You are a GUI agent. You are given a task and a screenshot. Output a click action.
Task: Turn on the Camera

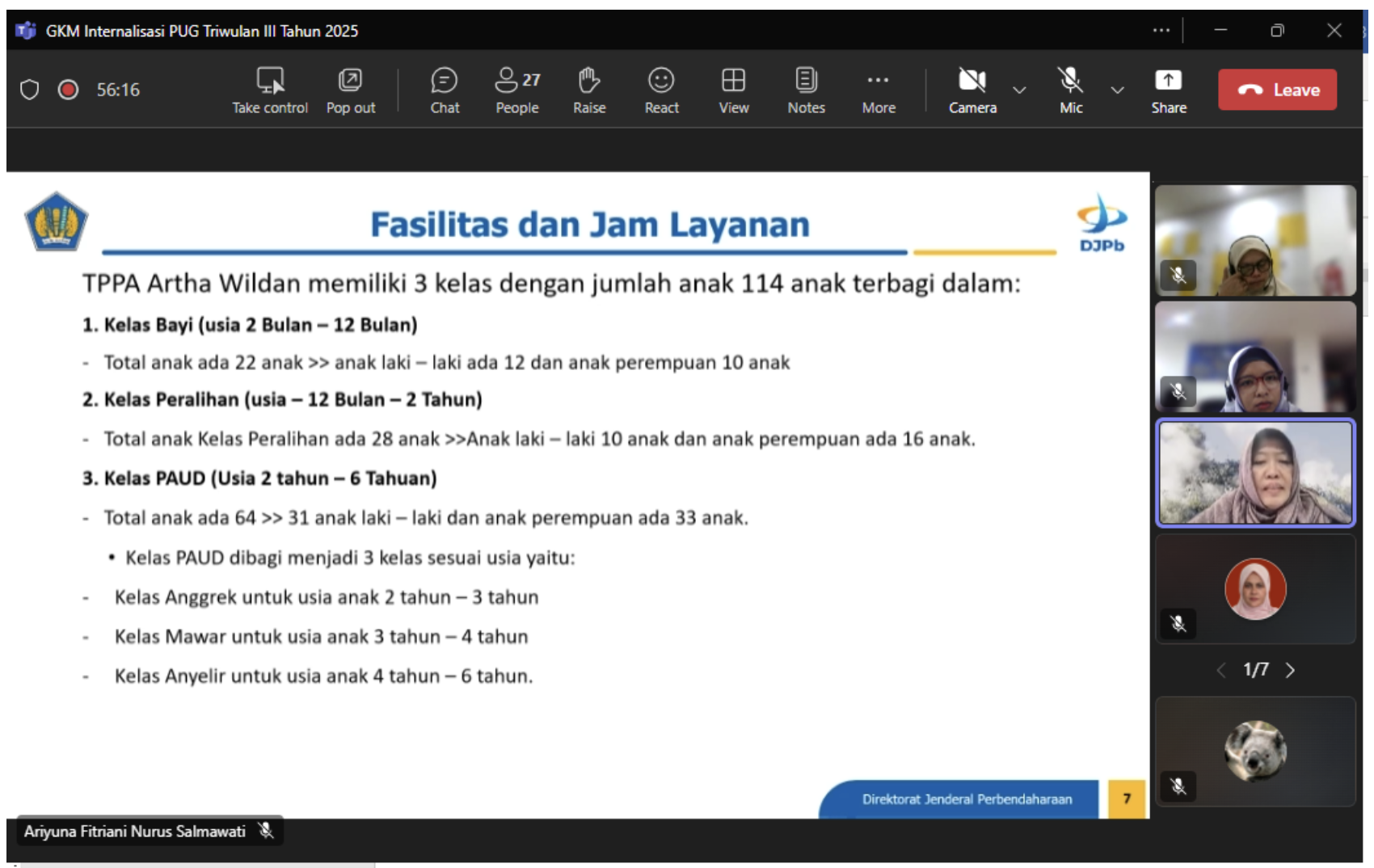972,90
